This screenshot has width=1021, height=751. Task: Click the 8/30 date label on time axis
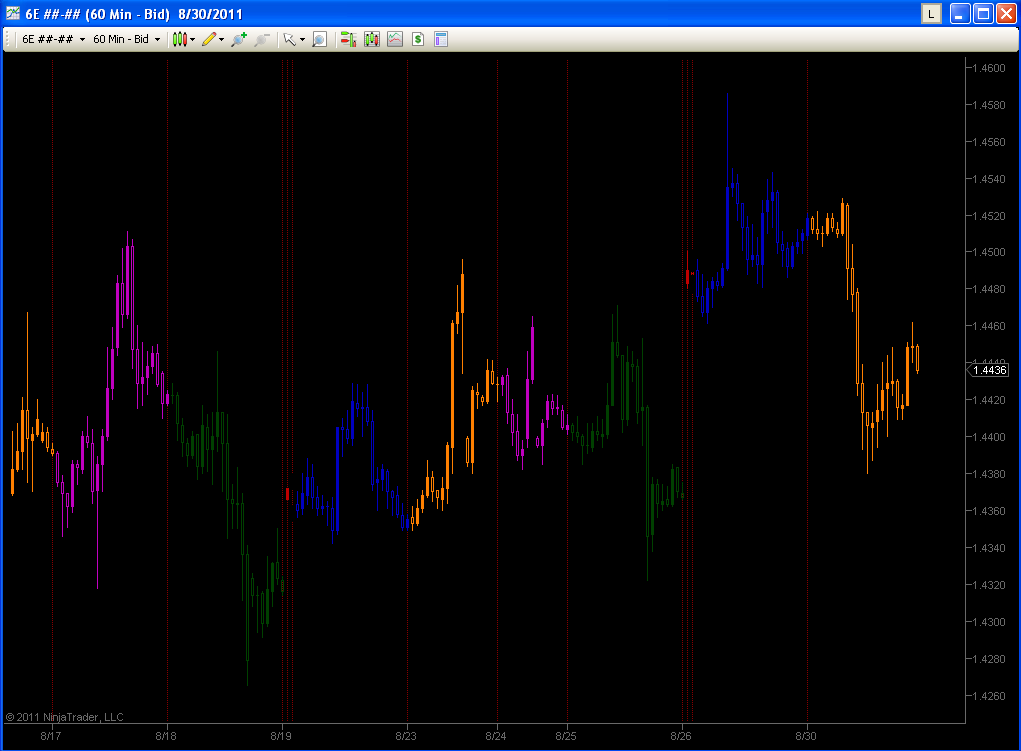tap(805, 736)
